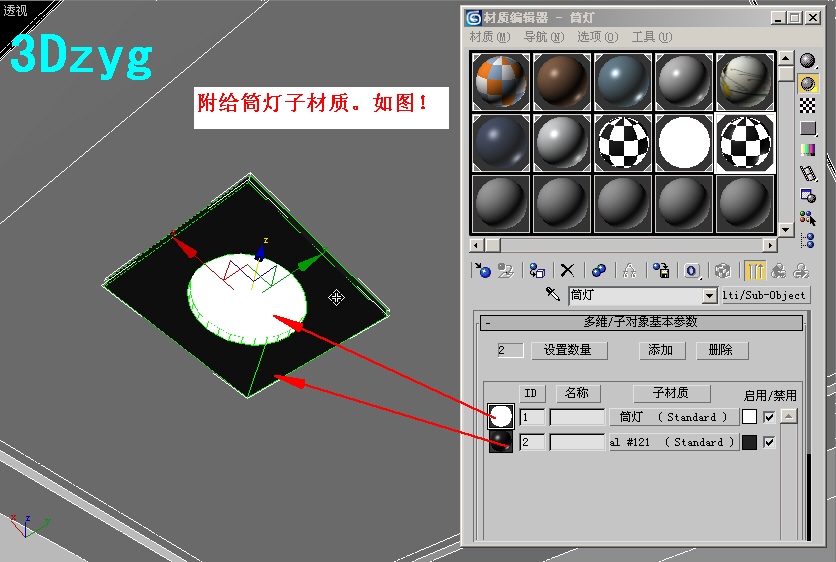Open sub-material 筒灯 (Standard) button
Image resolution: width=836 pixels, height=562 pixels.
coord(674,417)
